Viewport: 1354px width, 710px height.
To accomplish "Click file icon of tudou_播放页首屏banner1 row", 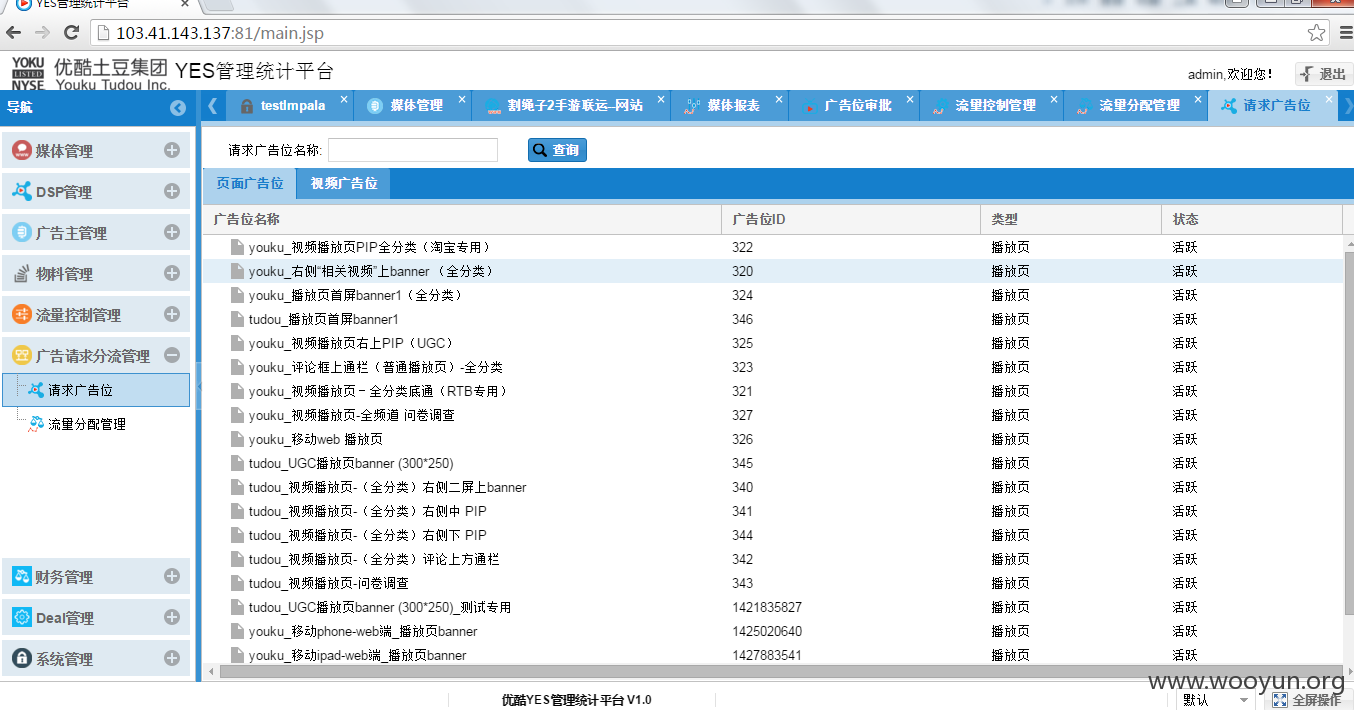I will point(237,319).
